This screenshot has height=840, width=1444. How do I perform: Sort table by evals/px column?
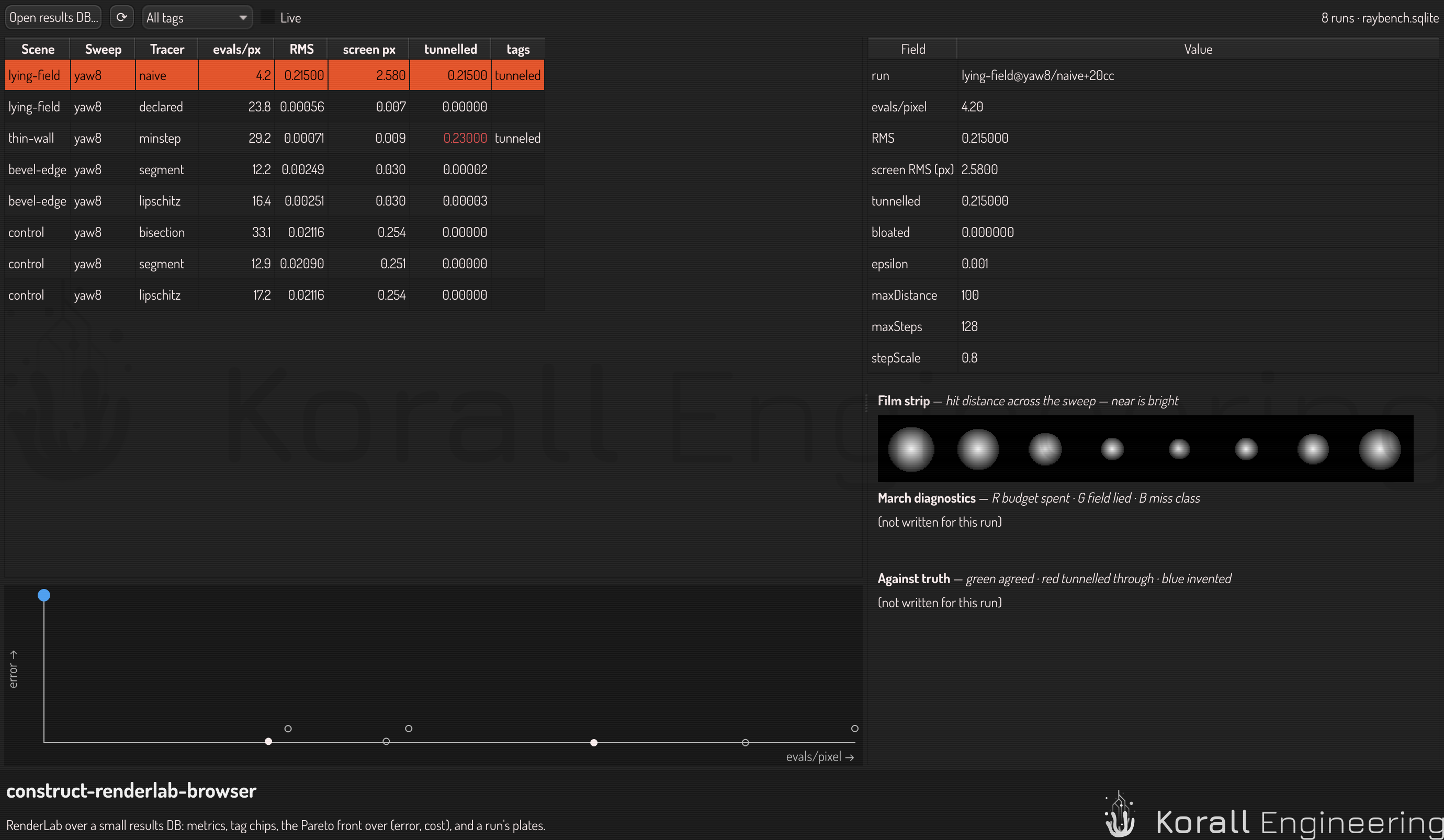pos(236,49)
